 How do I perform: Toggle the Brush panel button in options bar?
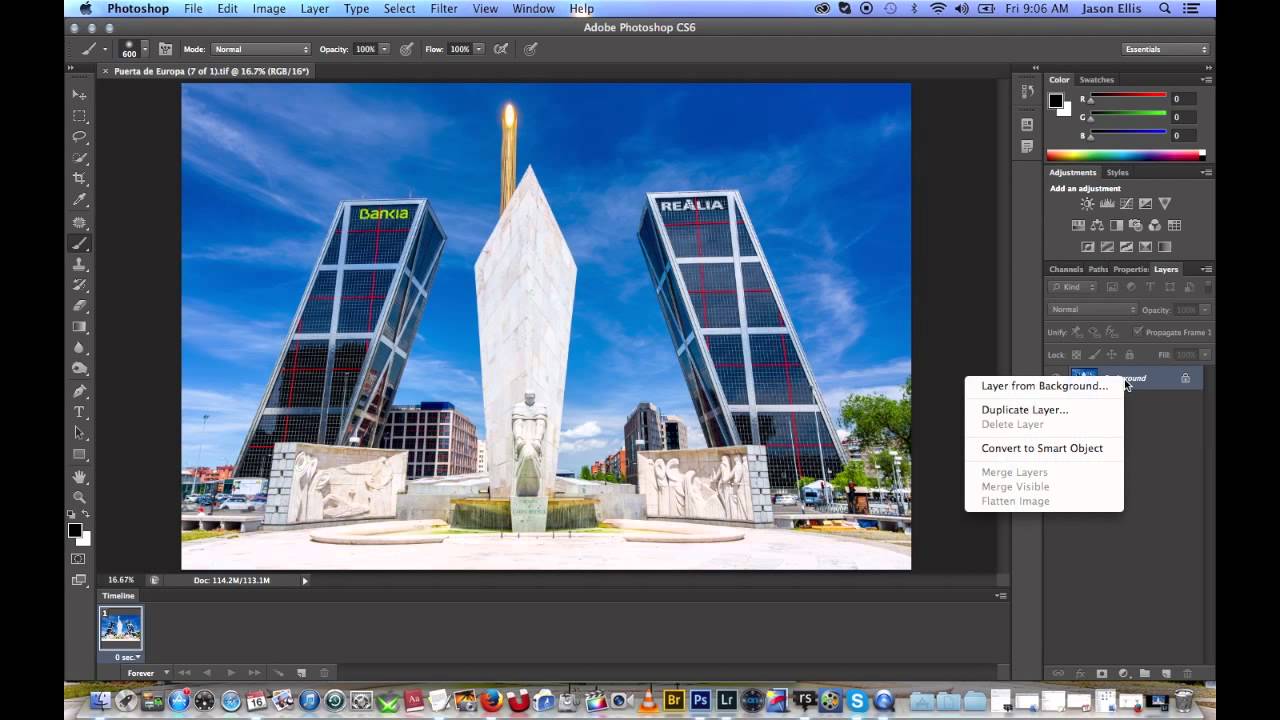point(165,49)
